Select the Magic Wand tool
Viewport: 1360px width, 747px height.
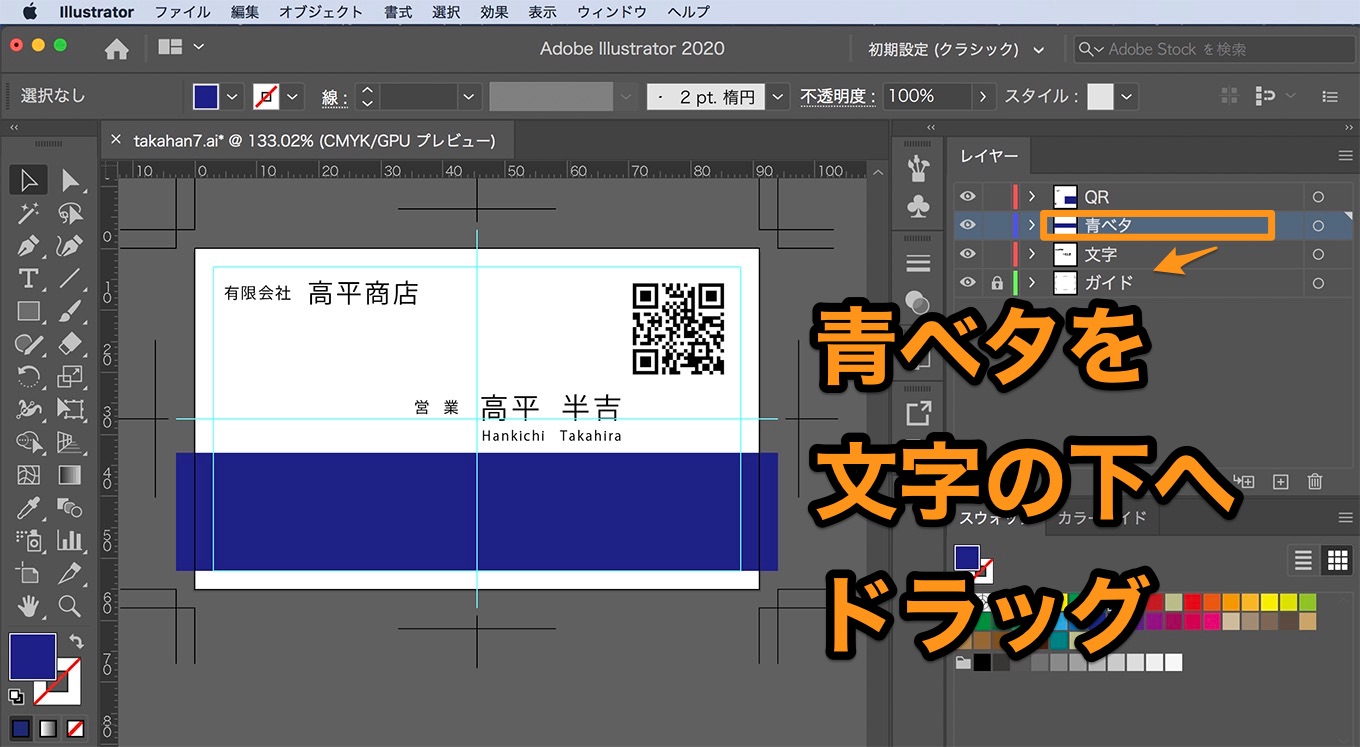[28, 213]
